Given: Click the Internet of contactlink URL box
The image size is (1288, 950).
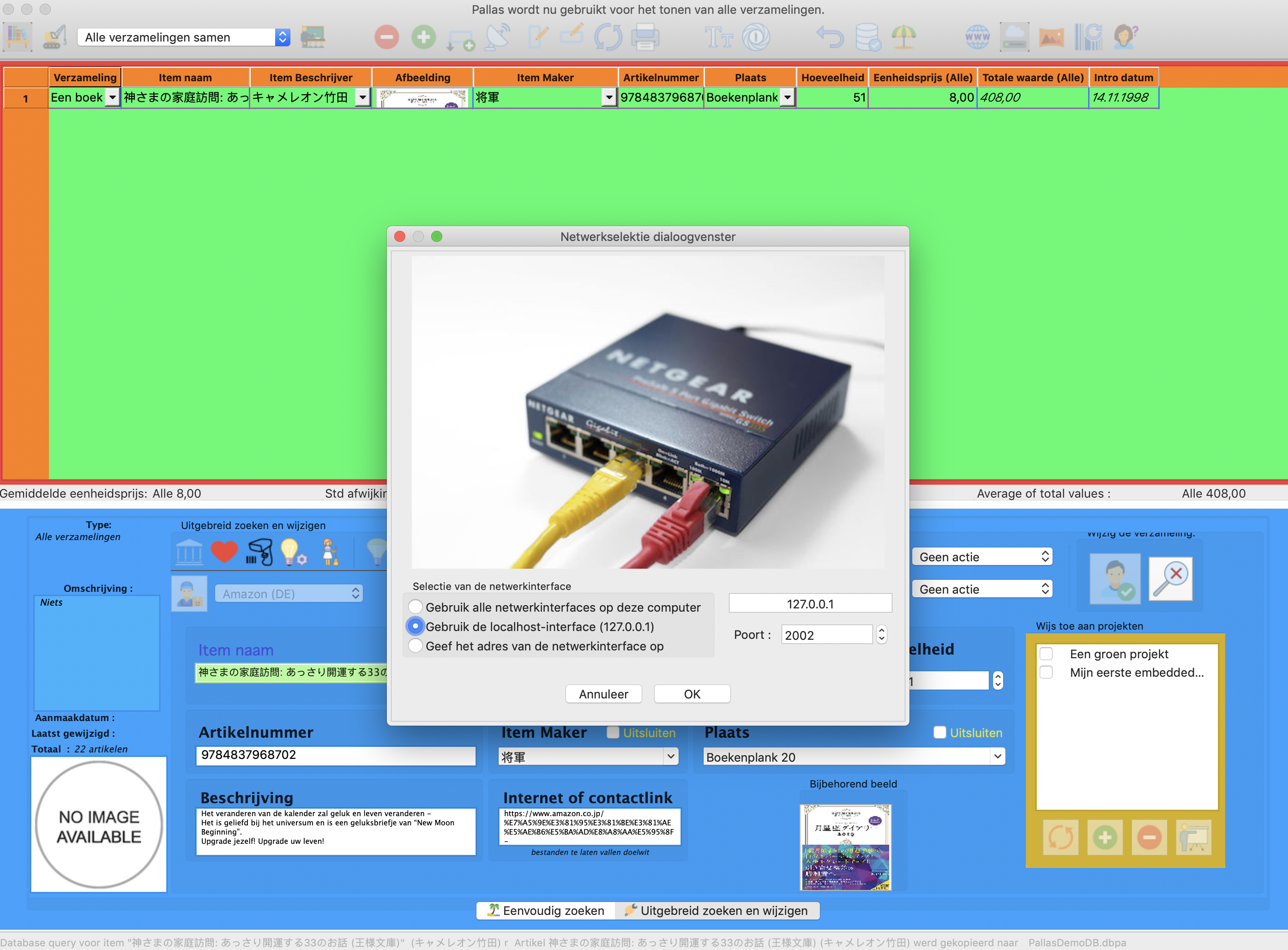Looking at the screenshot, I should tap(590, 827).
